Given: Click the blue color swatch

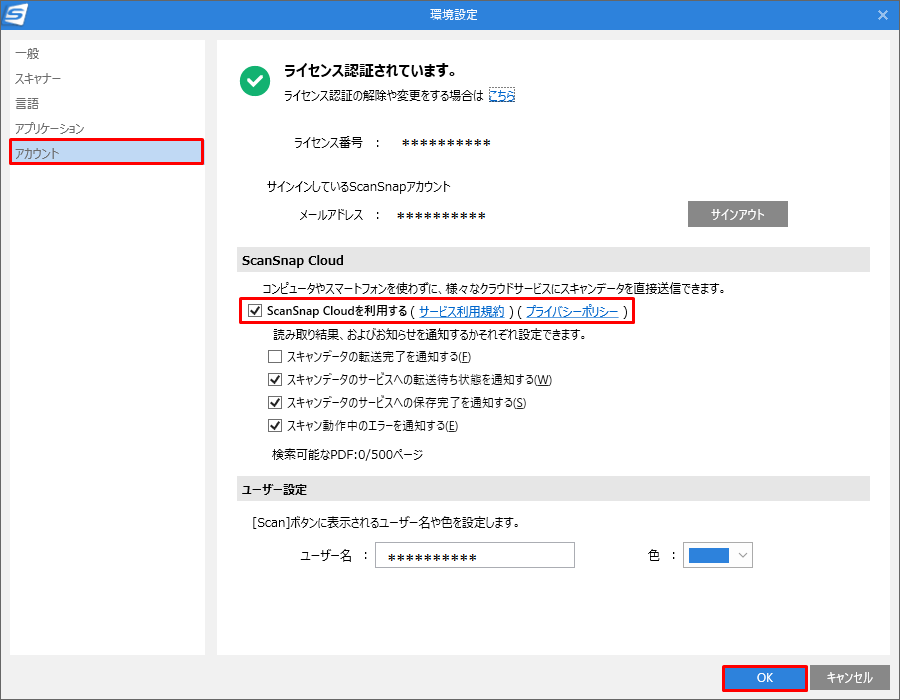Looking at the screenshot, I should click(709, 555).
